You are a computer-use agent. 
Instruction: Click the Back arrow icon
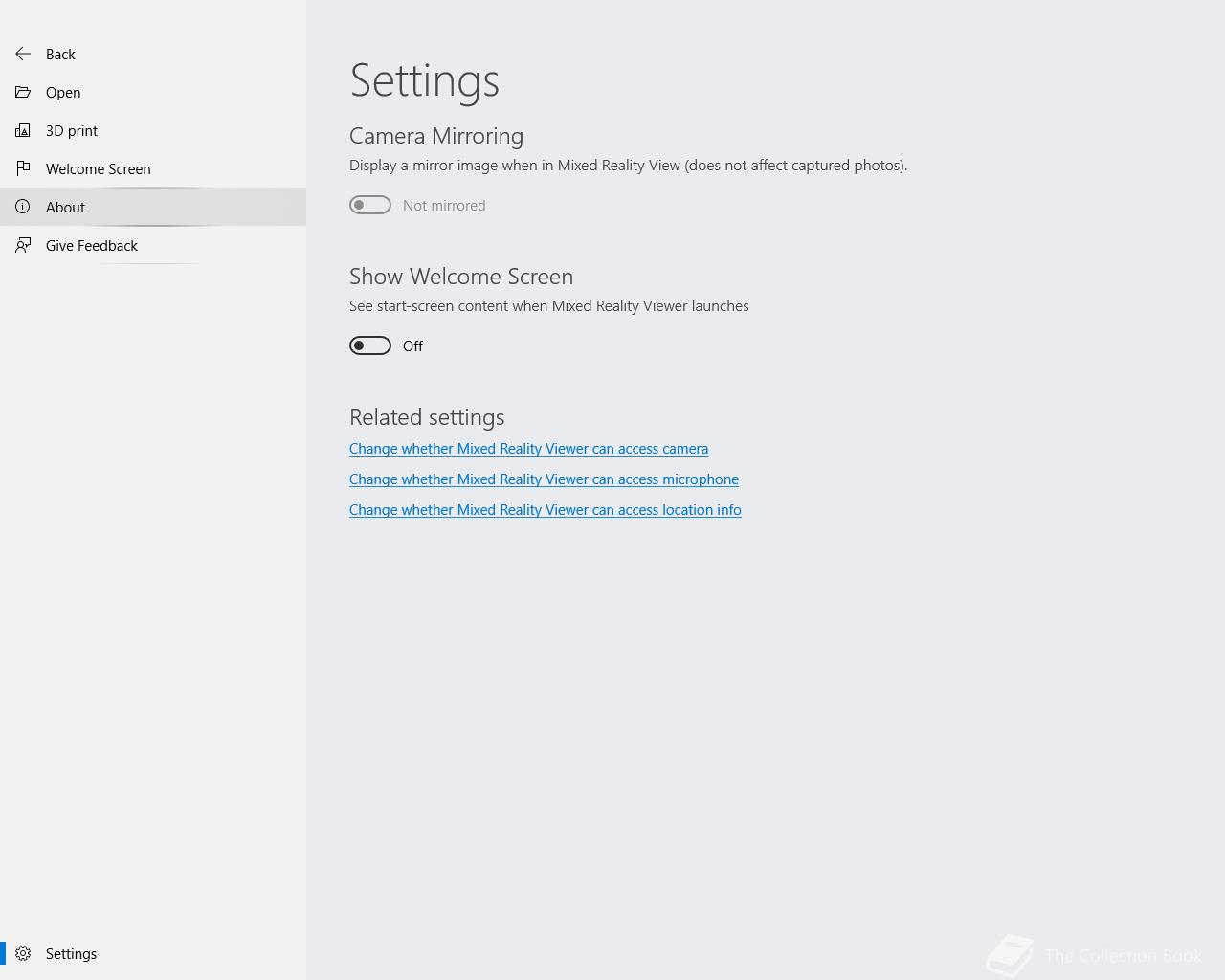(x=23, y=54)
